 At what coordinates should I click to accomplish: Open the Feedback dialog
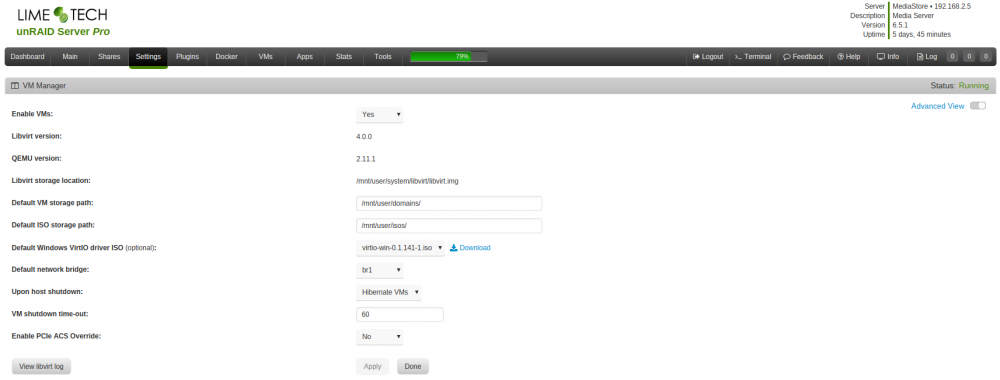point(803,57)
